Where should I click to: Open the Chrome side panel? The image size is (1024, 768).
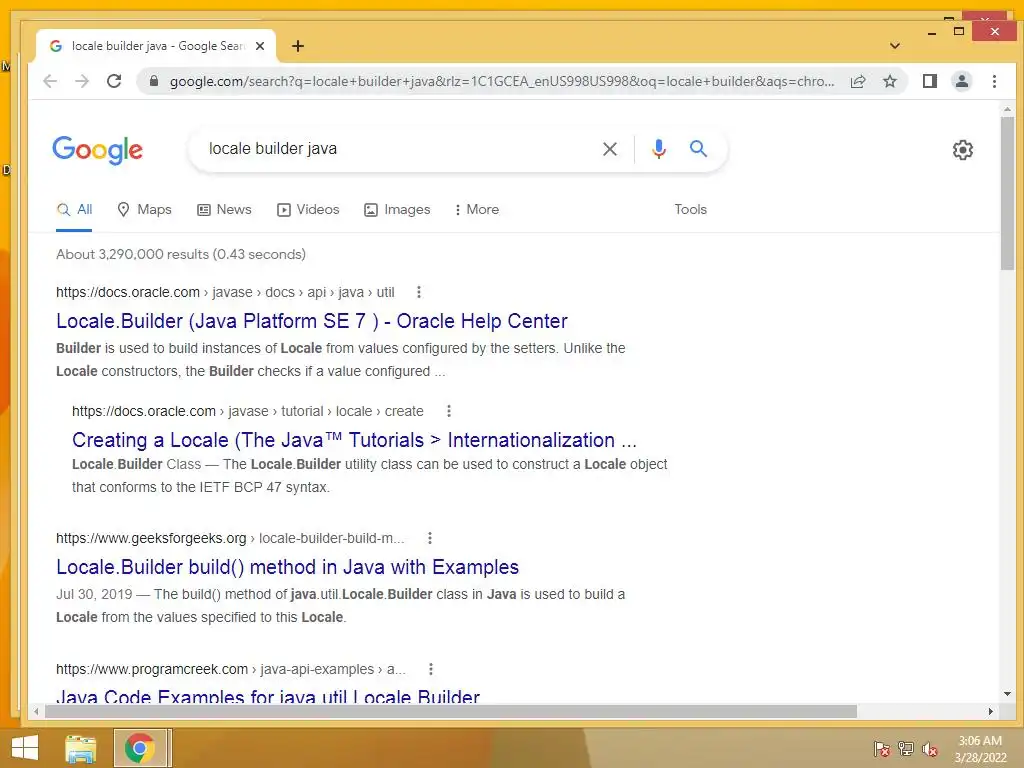click(930, 81)
